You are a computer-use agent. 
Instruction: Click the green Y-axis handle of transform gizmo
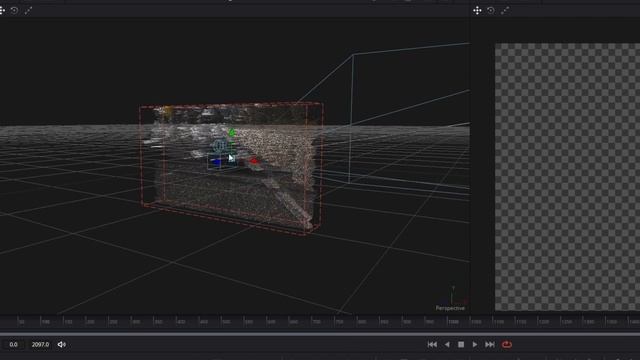tap(232, 132)
